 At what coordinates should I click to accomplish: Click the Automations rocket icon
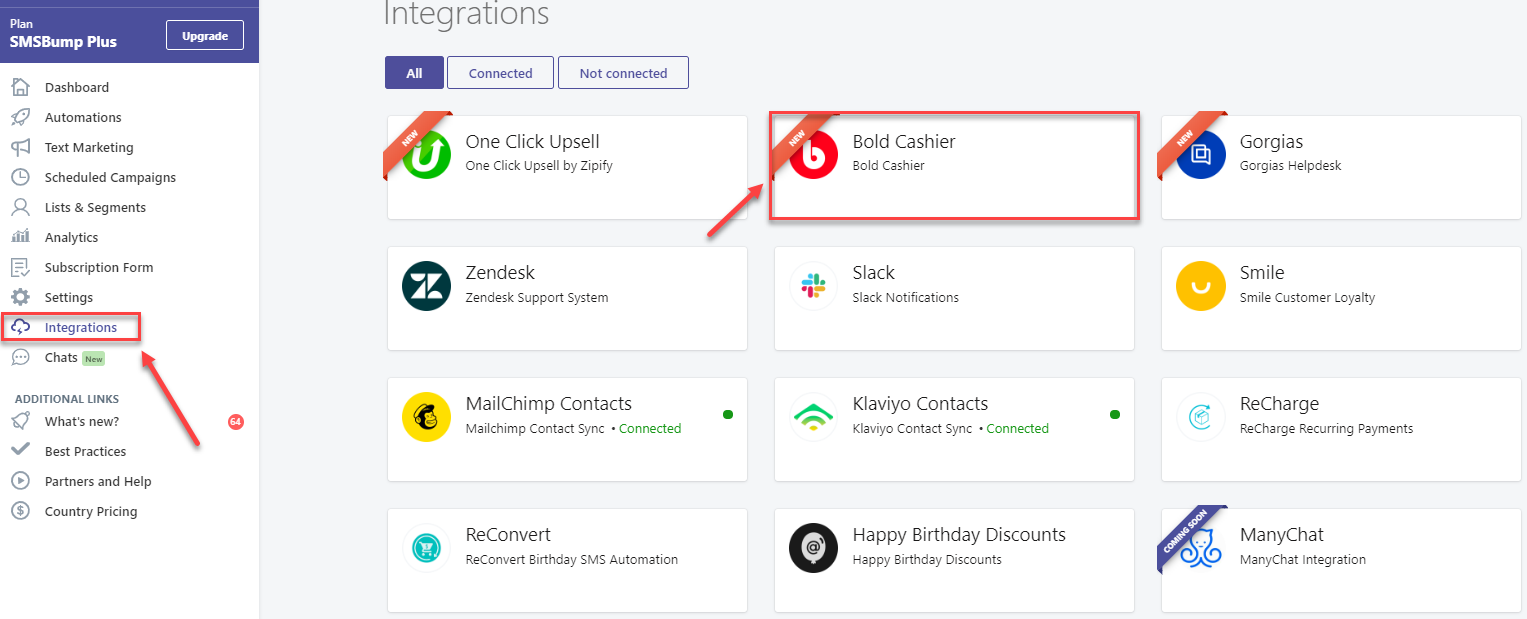pos(20,117)
